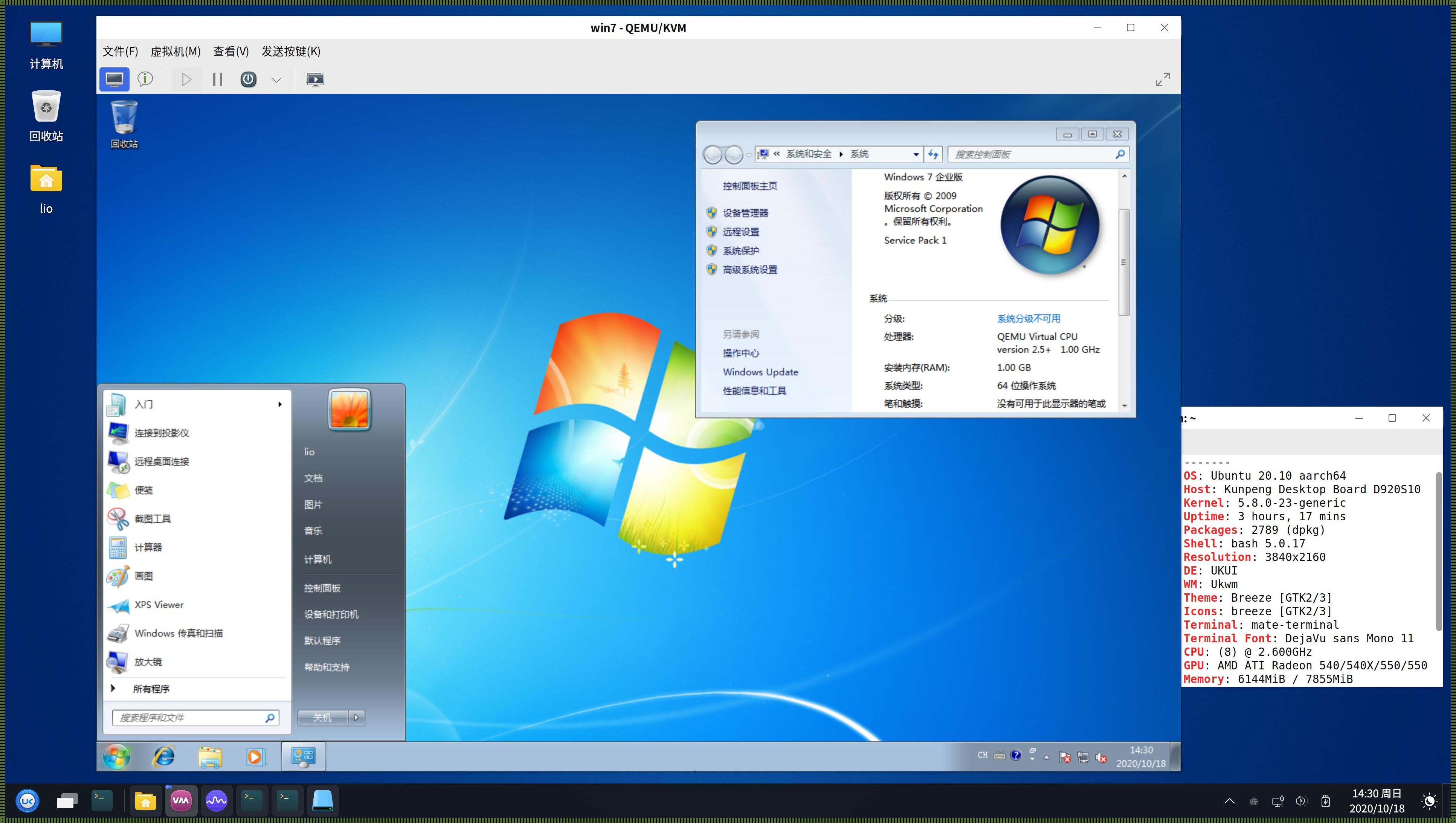Viewport: 1456px width, 823px height.
Task: Click System window scrollbar down arrow
Action: click(1124, 406)
